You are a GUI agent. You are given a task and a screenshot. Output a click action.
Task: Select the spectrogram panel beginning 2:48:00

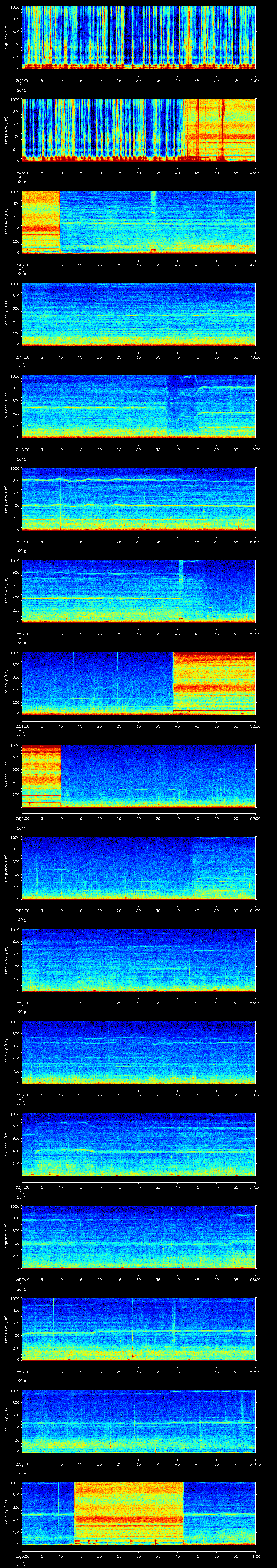click(x=139, y=407)
